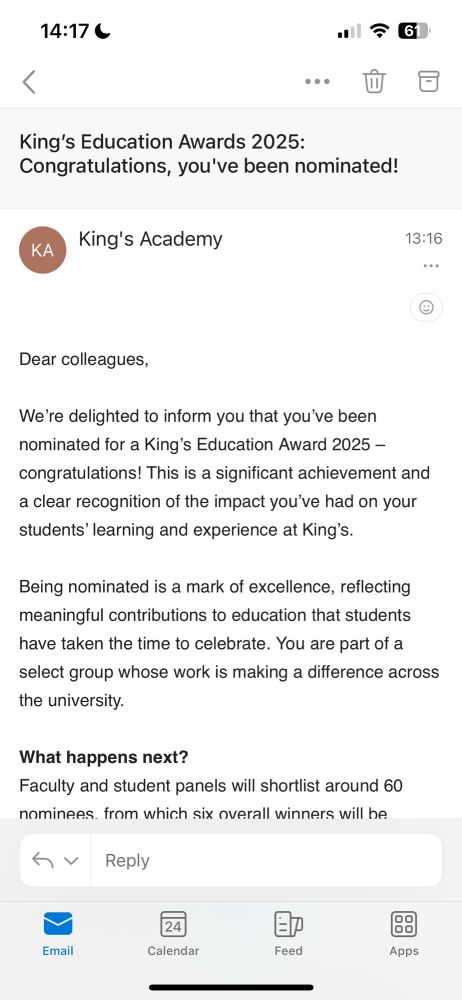Open the Calendar tab
462x1000 pixels.
click(173, 934)
